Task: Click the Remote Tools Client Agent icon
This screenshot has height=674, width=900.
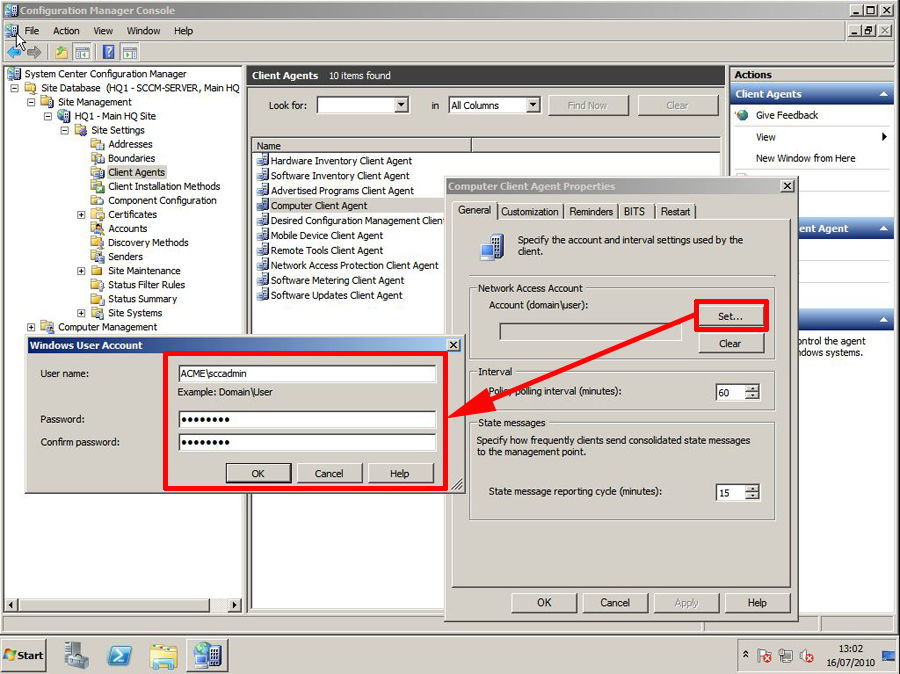Action: [263, 250]
